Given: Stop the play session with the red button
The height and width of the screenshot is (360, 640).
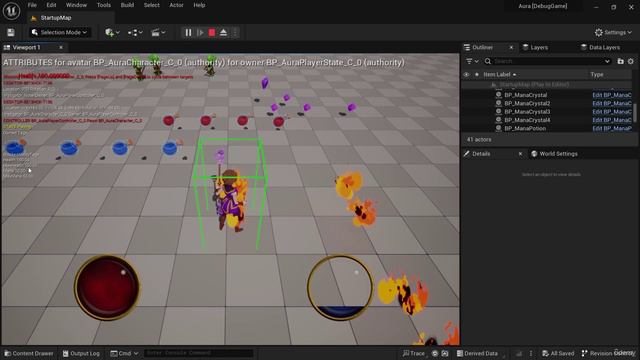Looking at the screenshot, I should 212,33.
